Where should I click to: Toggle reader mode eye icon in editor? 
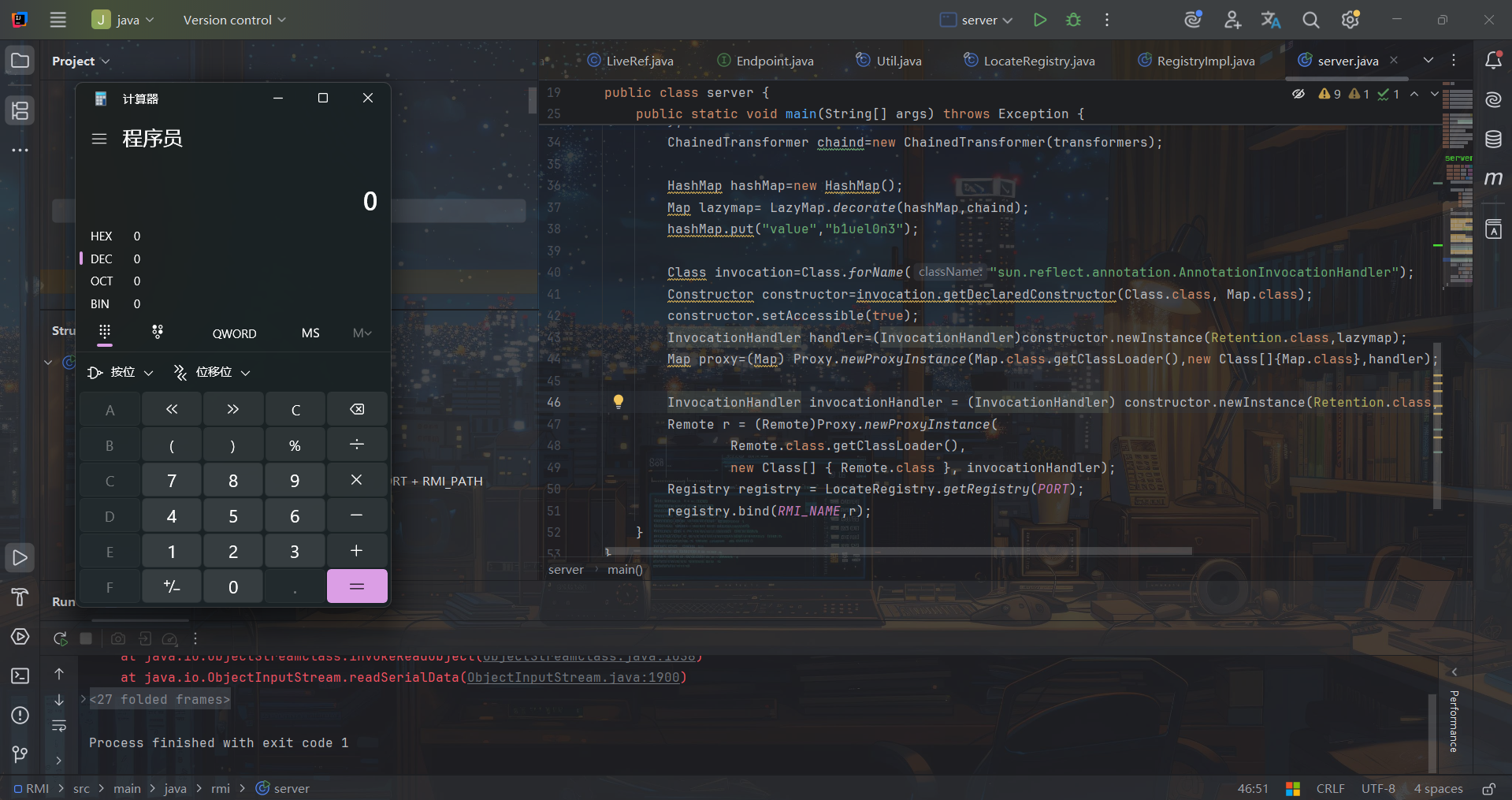[1298, 94]
